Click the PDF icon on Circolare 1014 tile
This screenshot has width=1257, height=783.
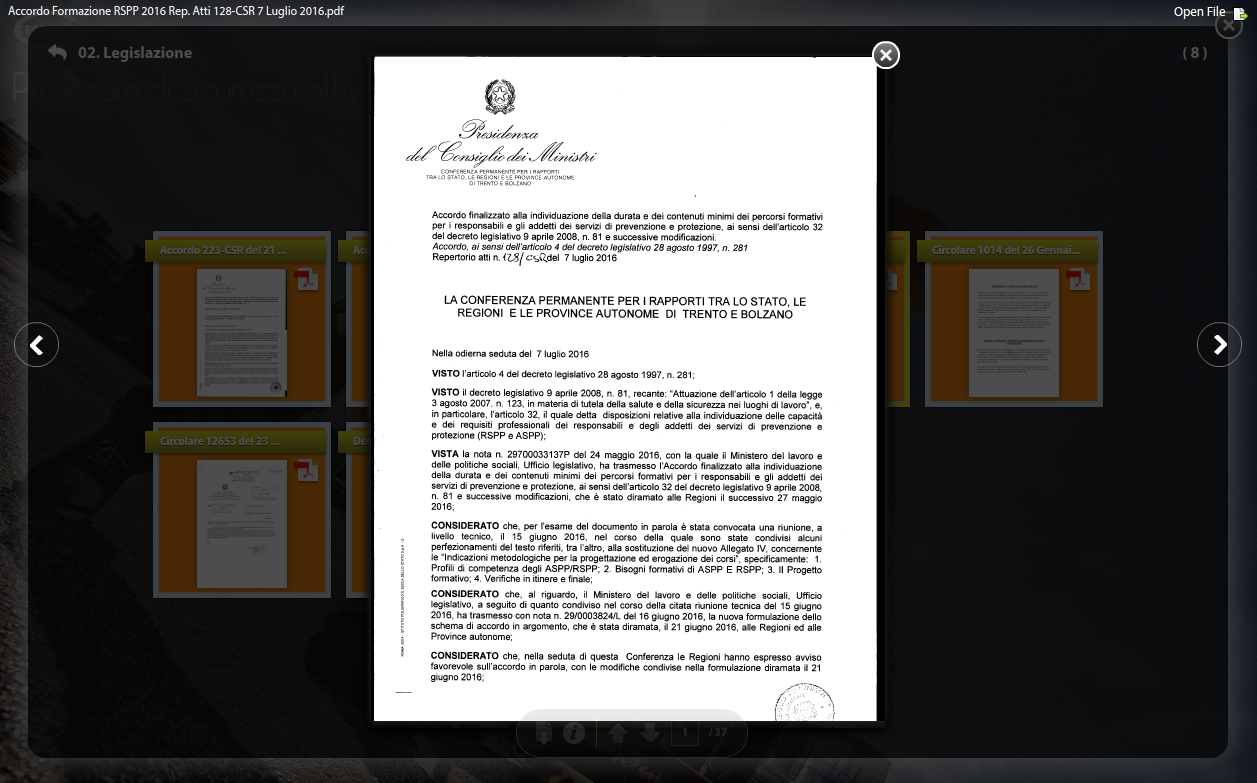(x=1077, y=279)
